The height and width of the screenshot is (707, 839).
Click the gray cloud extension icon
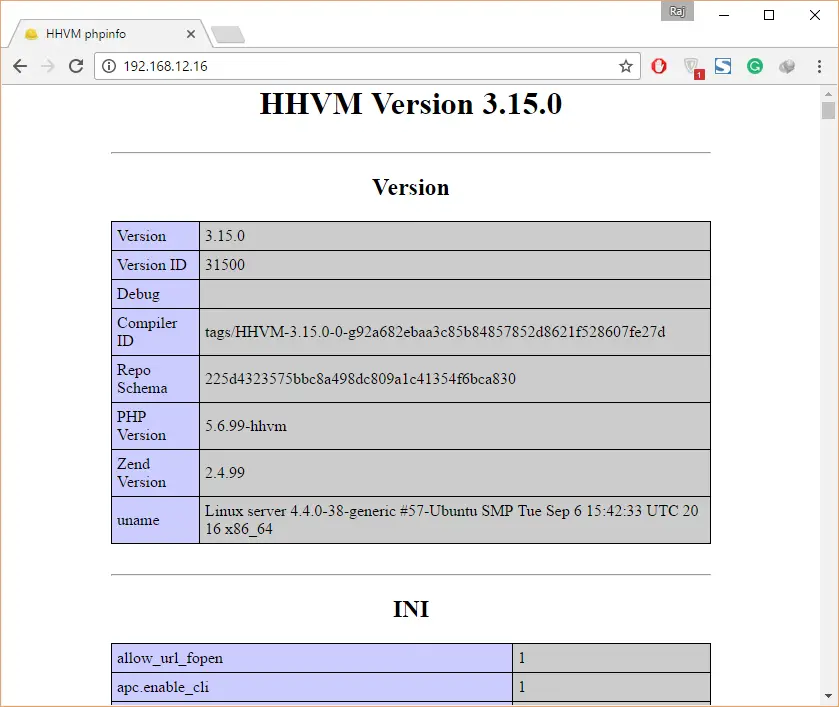tap(787, 66)
